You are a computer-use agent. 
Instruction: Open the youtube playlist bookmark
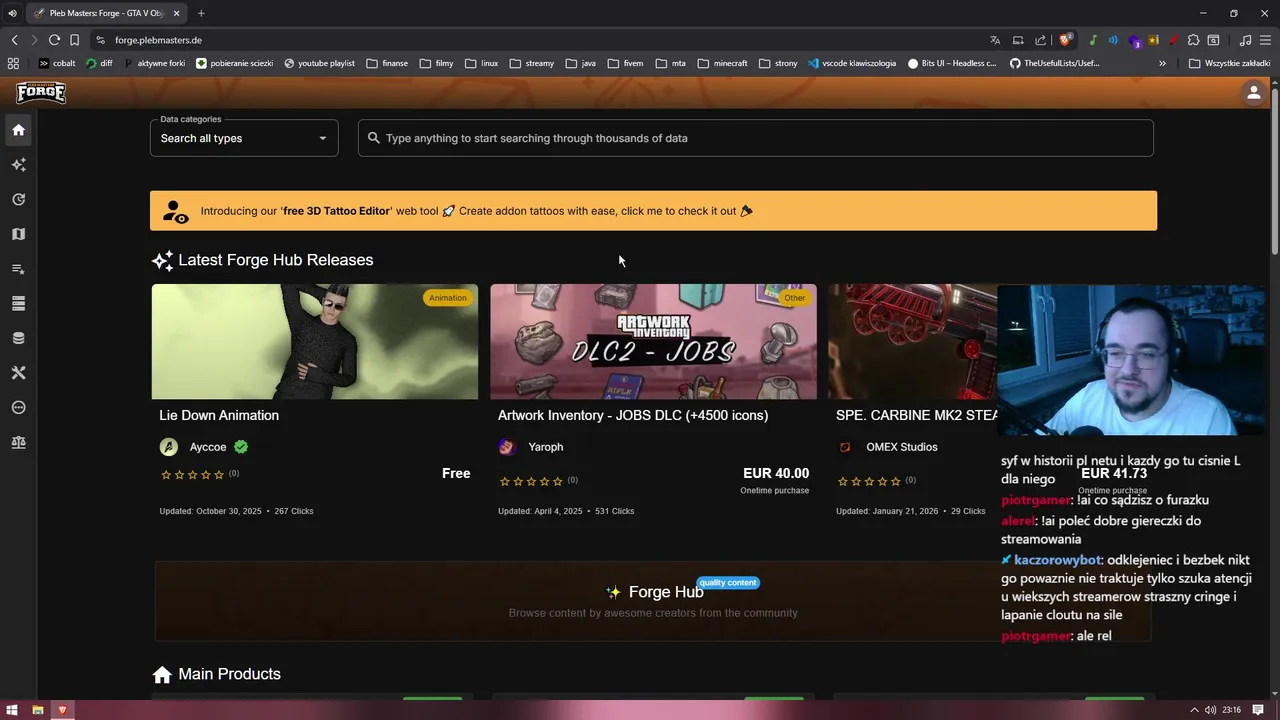point(319,63)
